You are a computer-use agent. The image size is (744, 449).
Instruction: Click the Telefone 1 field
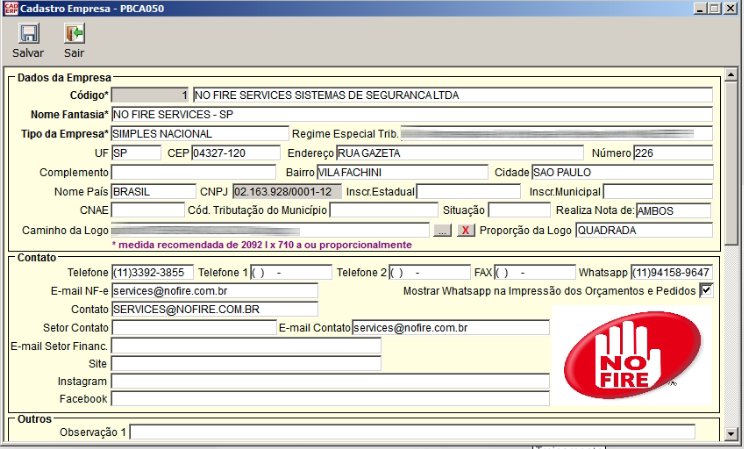[291, 272]
